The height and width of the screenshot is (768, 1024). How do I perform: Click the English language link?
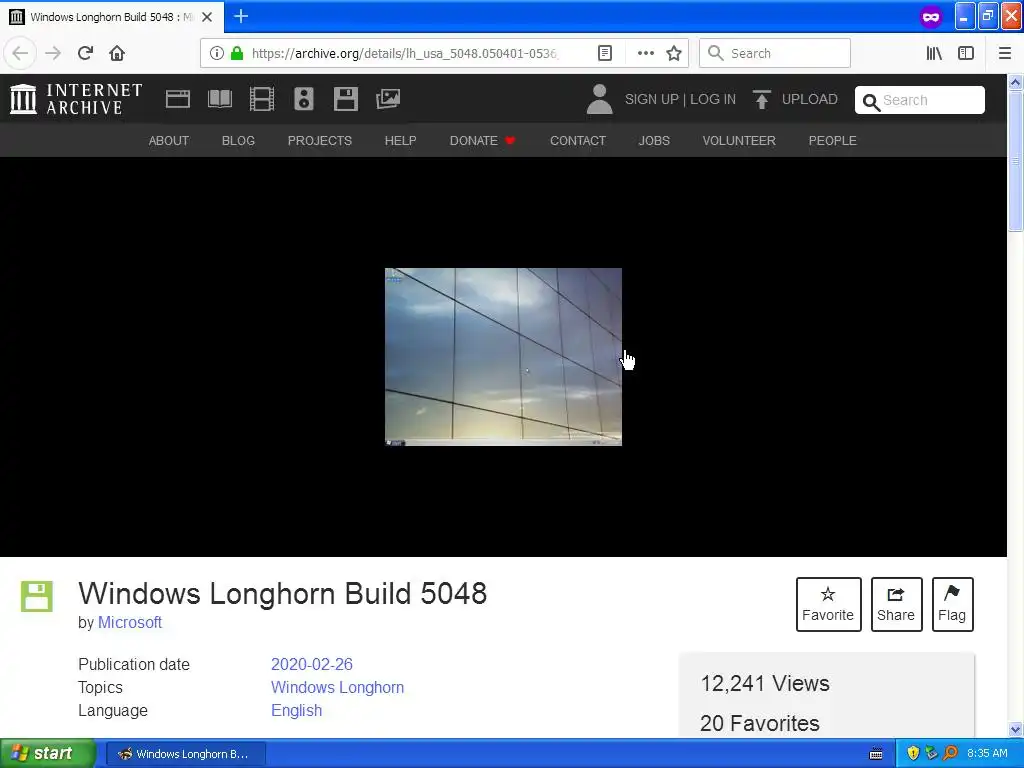click(296, 711)
